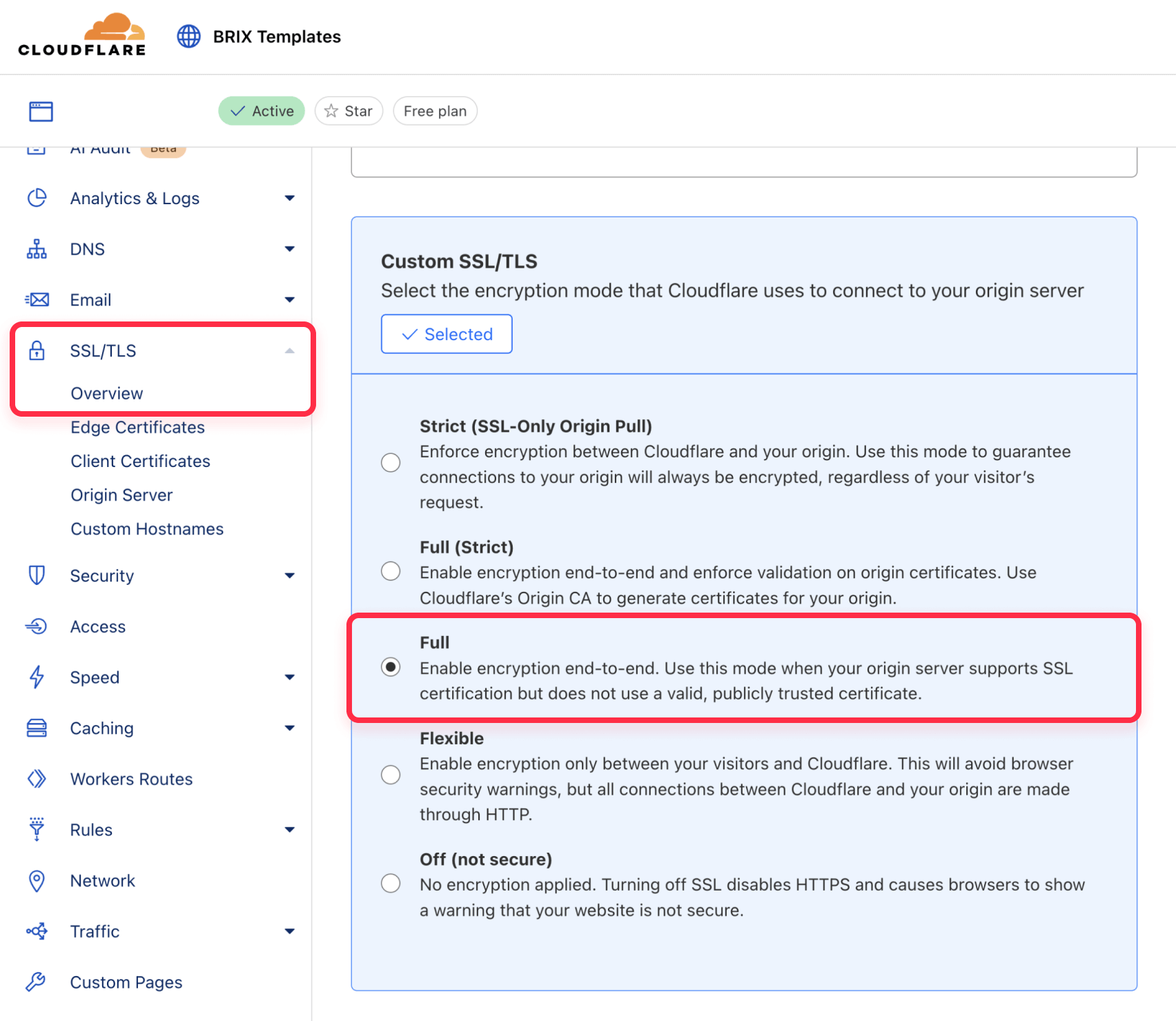The image size is (1176, 1021).
Task: Click the Caching drive icon
Action: [x=37, y=728]
